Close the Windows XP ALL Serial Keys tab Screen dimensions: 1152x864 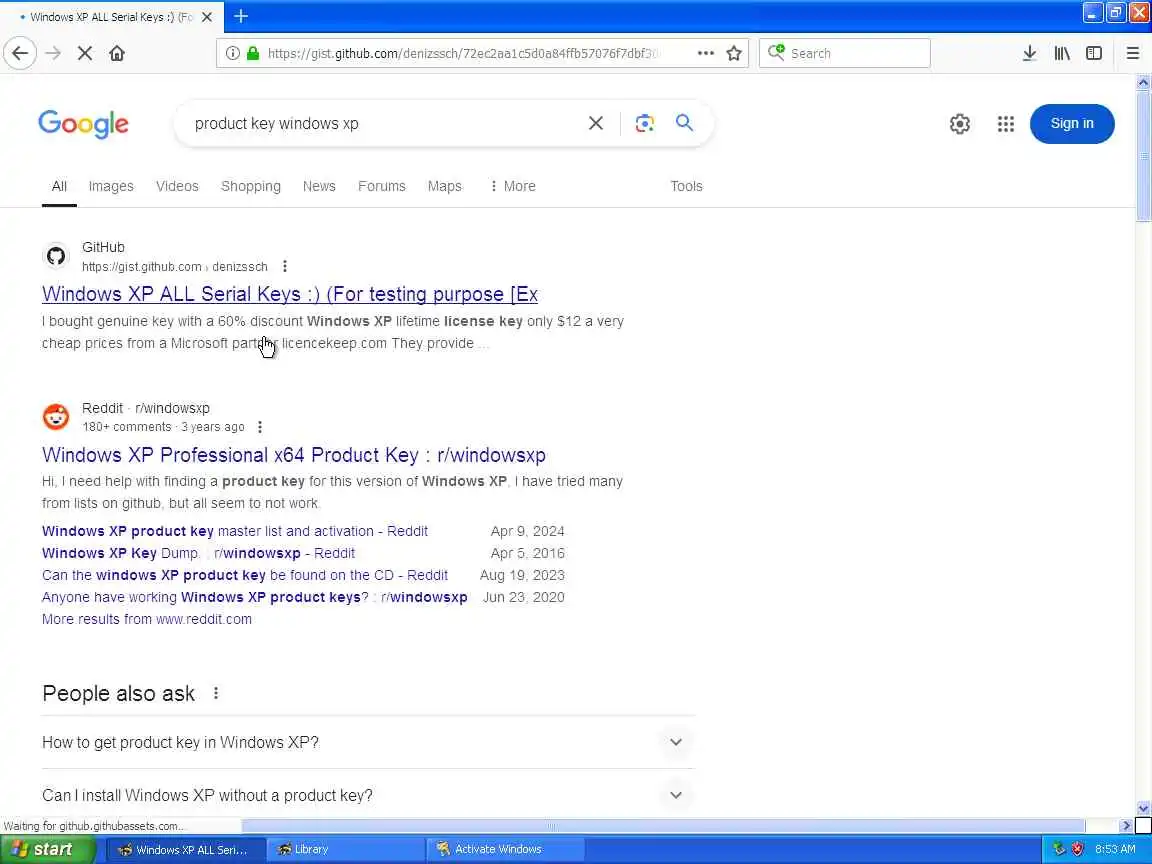click(207, 16)
